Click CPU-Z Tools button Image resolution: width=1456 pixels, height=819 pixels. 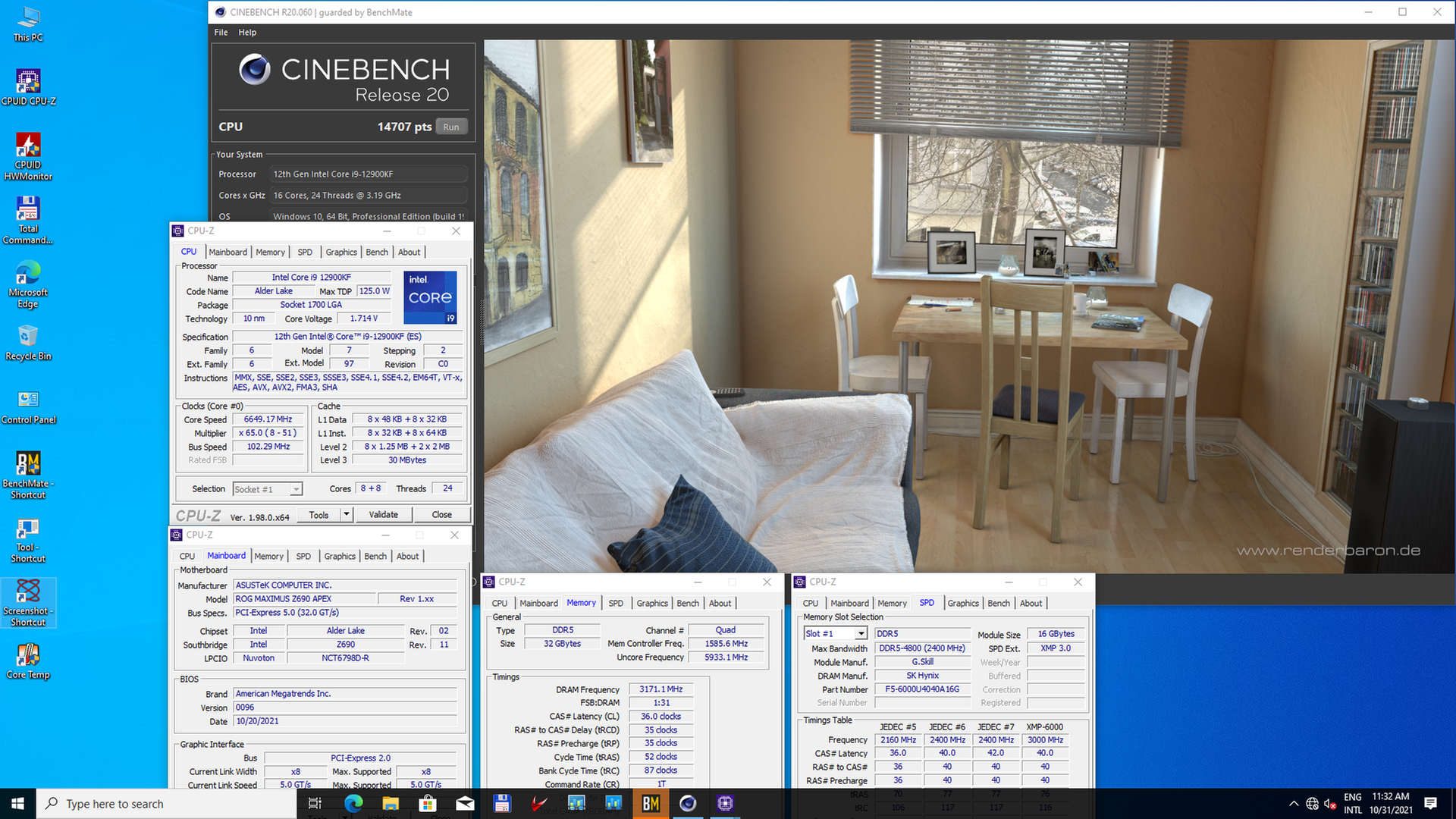pos(318,515)
